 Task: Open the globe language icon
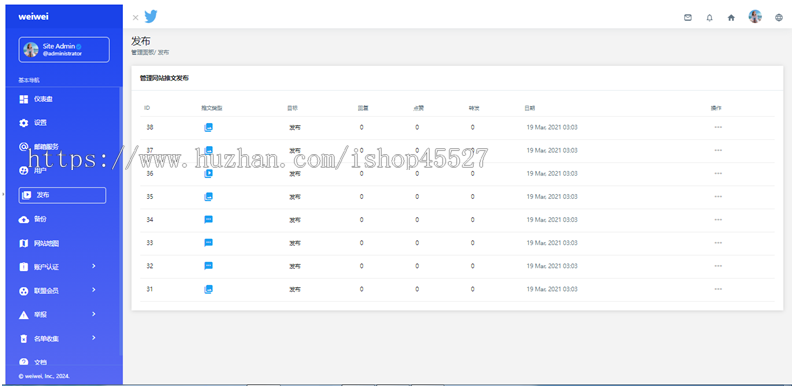[779, 17]
